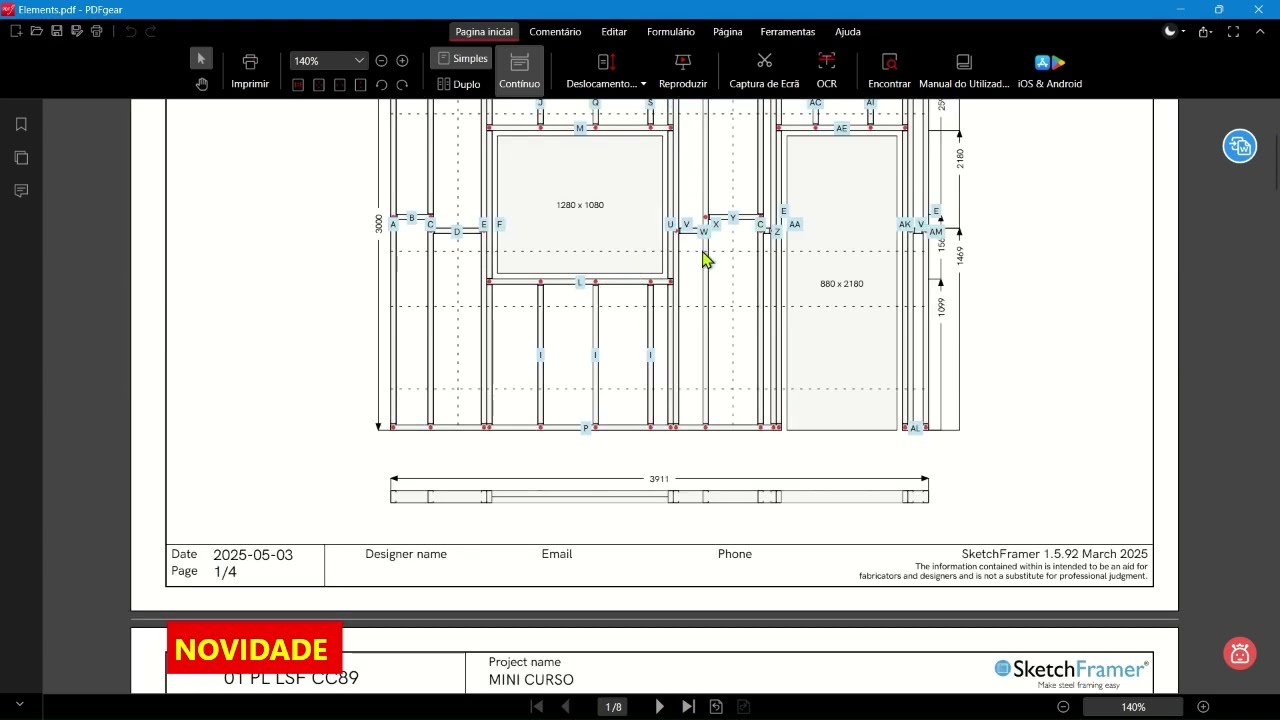Open the Editar tab
Viewport: 1280px width, 720px height.
coord(614,32)
